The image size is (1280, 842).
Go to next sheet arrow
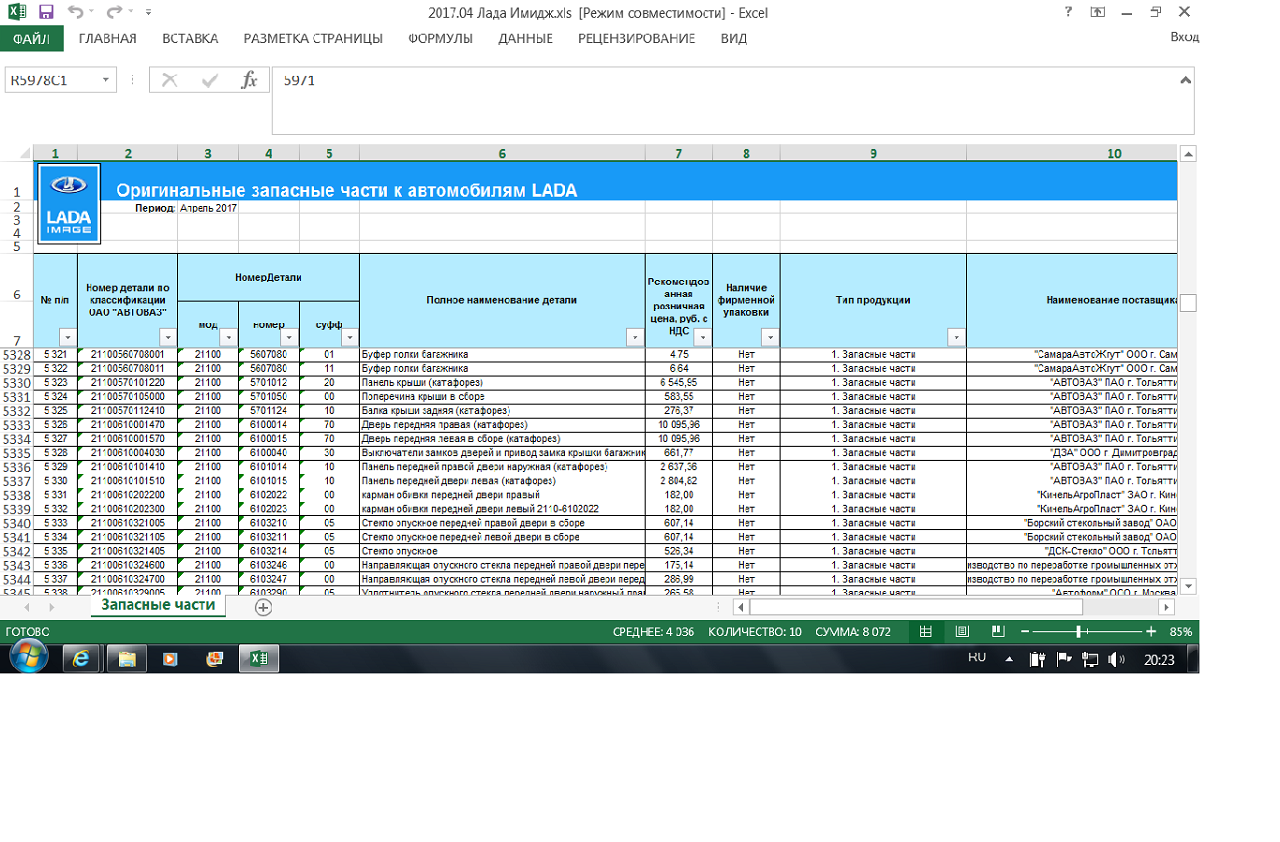[50, 607]
